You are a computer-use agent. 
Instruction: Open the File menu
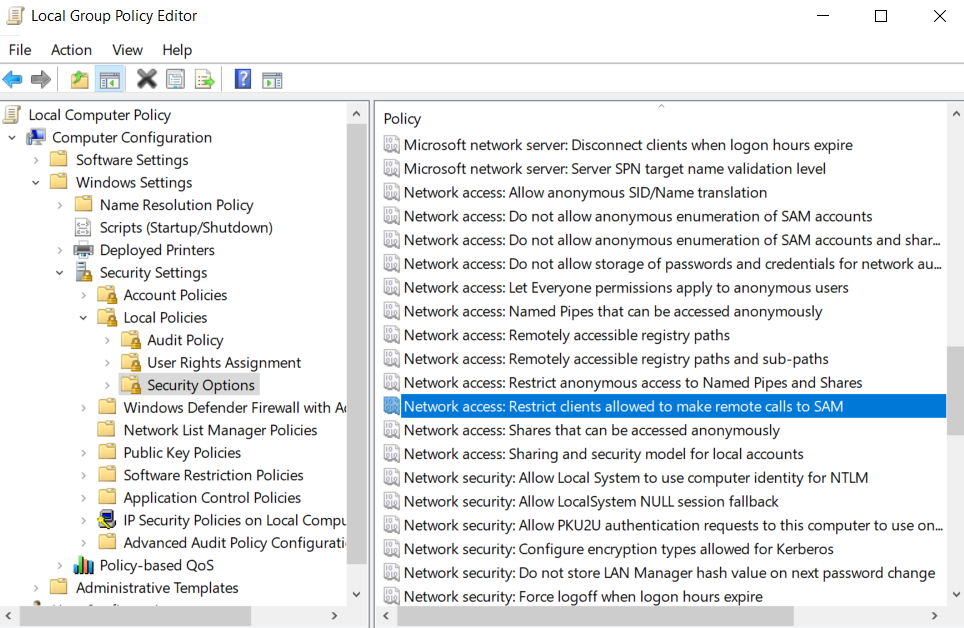tap(19, 50)
